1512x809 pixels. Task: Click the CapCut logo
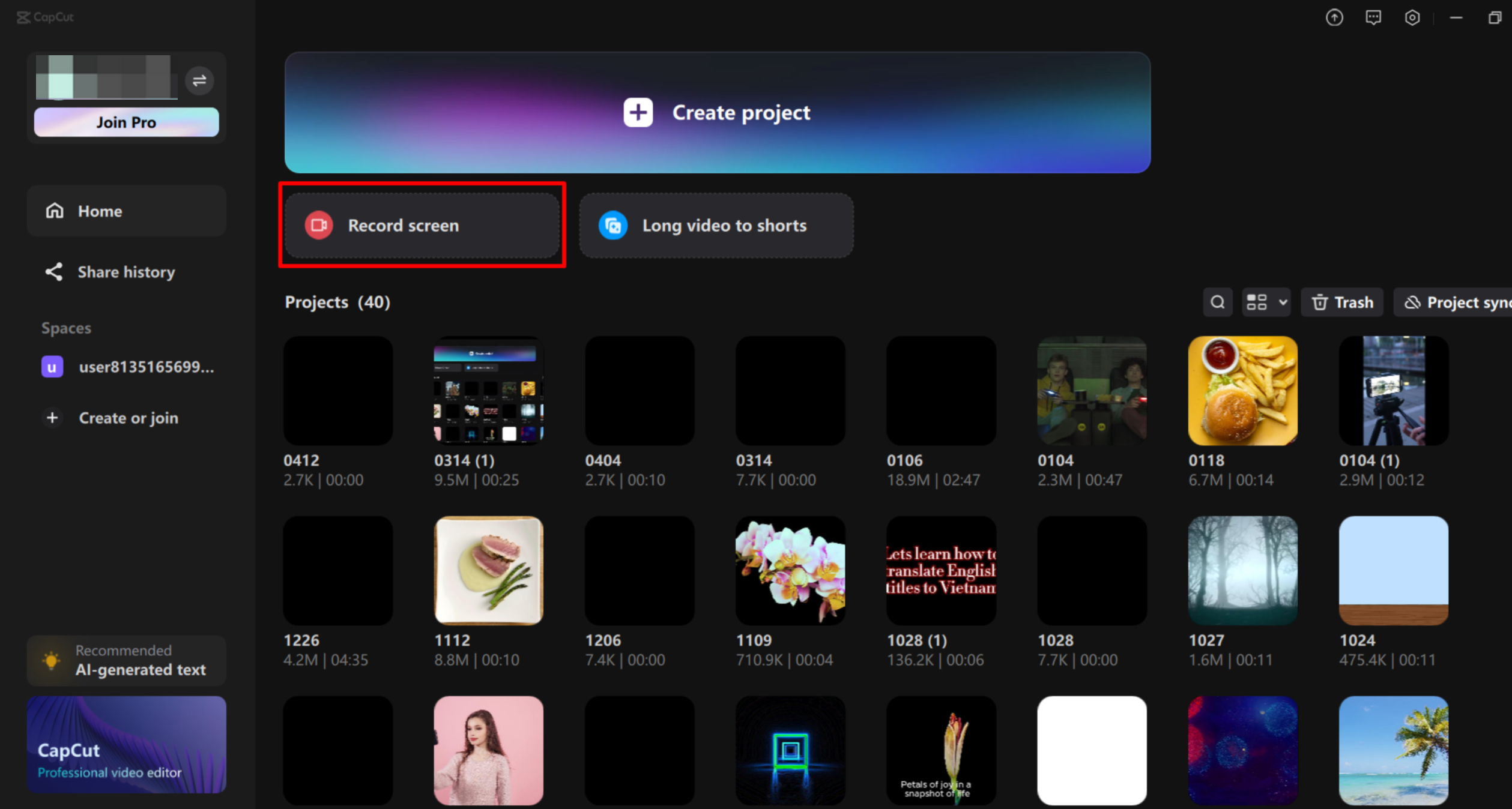44,17
